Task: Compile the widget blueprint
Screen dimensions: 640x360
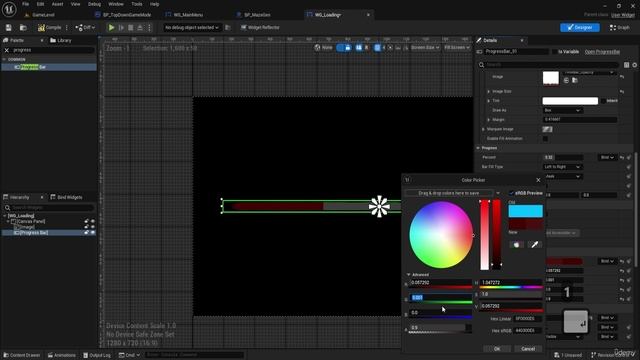Action: pos(49,27)
